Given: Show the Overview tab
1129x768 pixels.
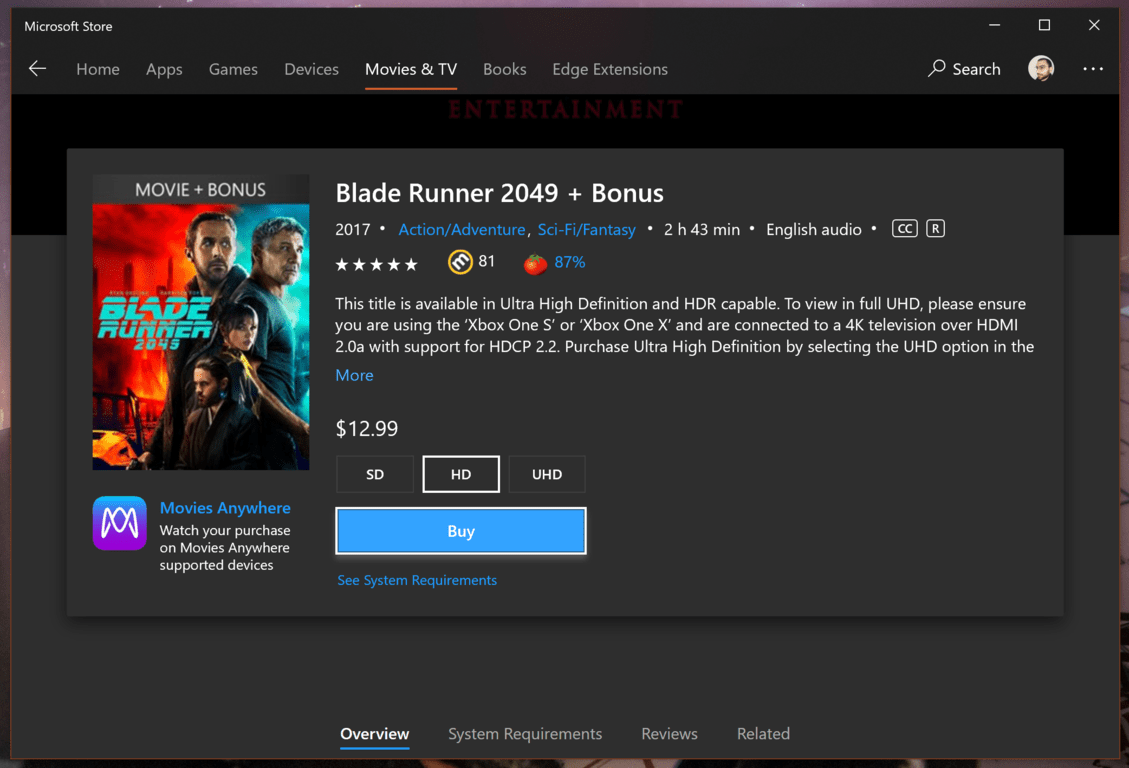Looking at the screenshot, I should click(374, 733).
